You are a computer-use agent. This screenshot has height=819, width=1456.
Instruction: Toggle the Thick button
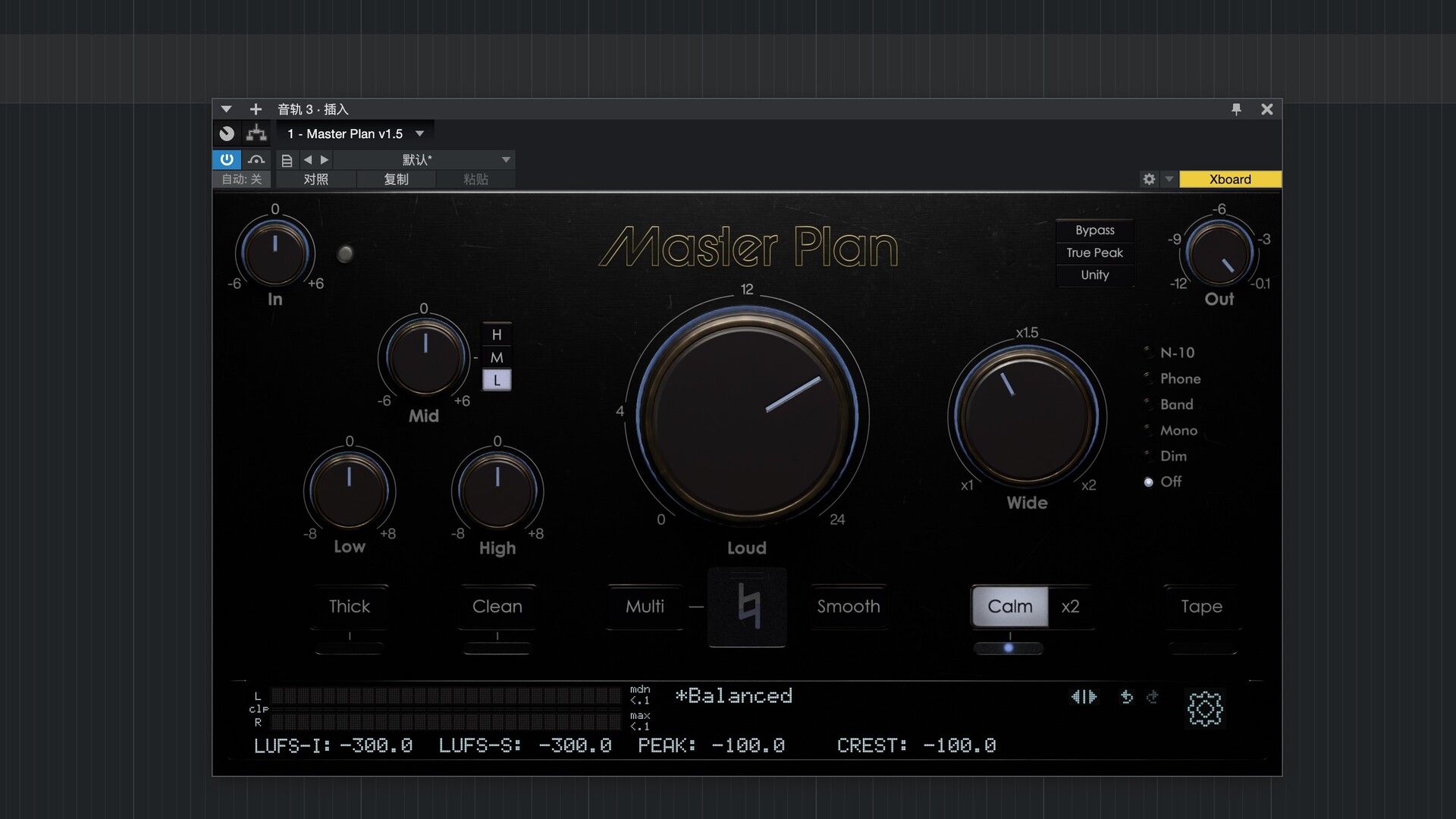(x=350, y=606)
